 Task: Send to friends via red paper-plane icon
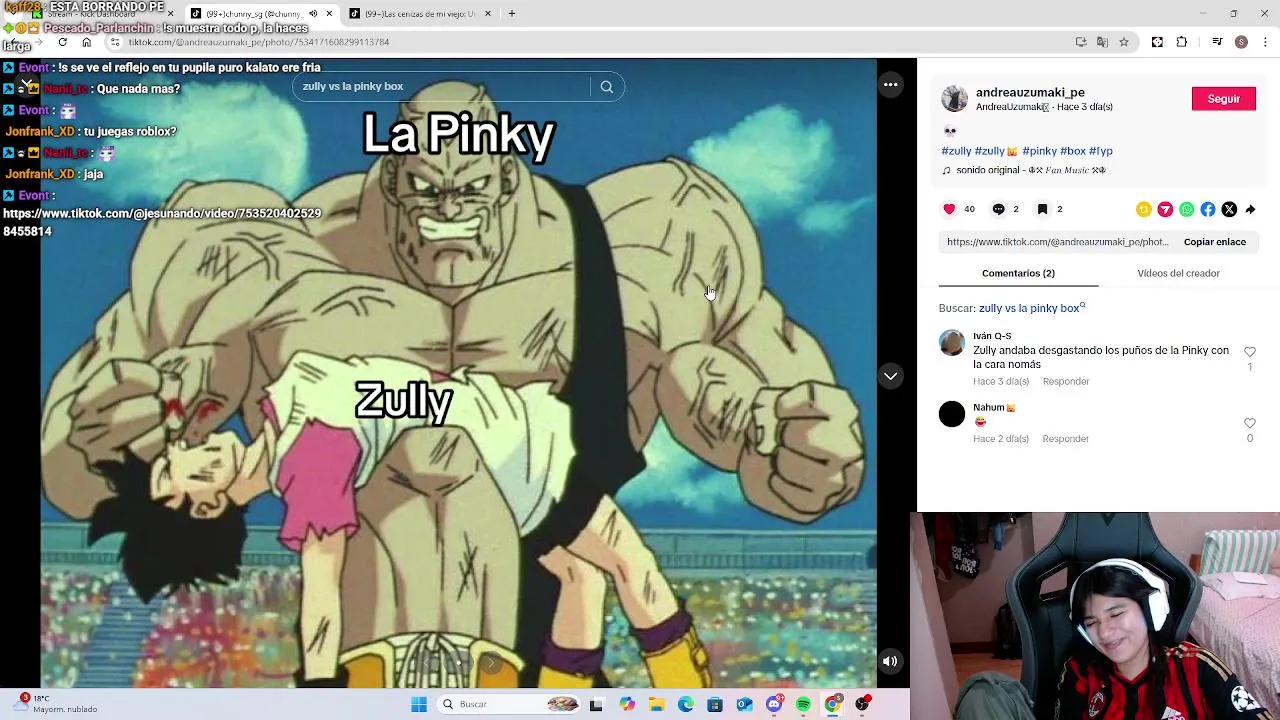[x=1165, y=209]
